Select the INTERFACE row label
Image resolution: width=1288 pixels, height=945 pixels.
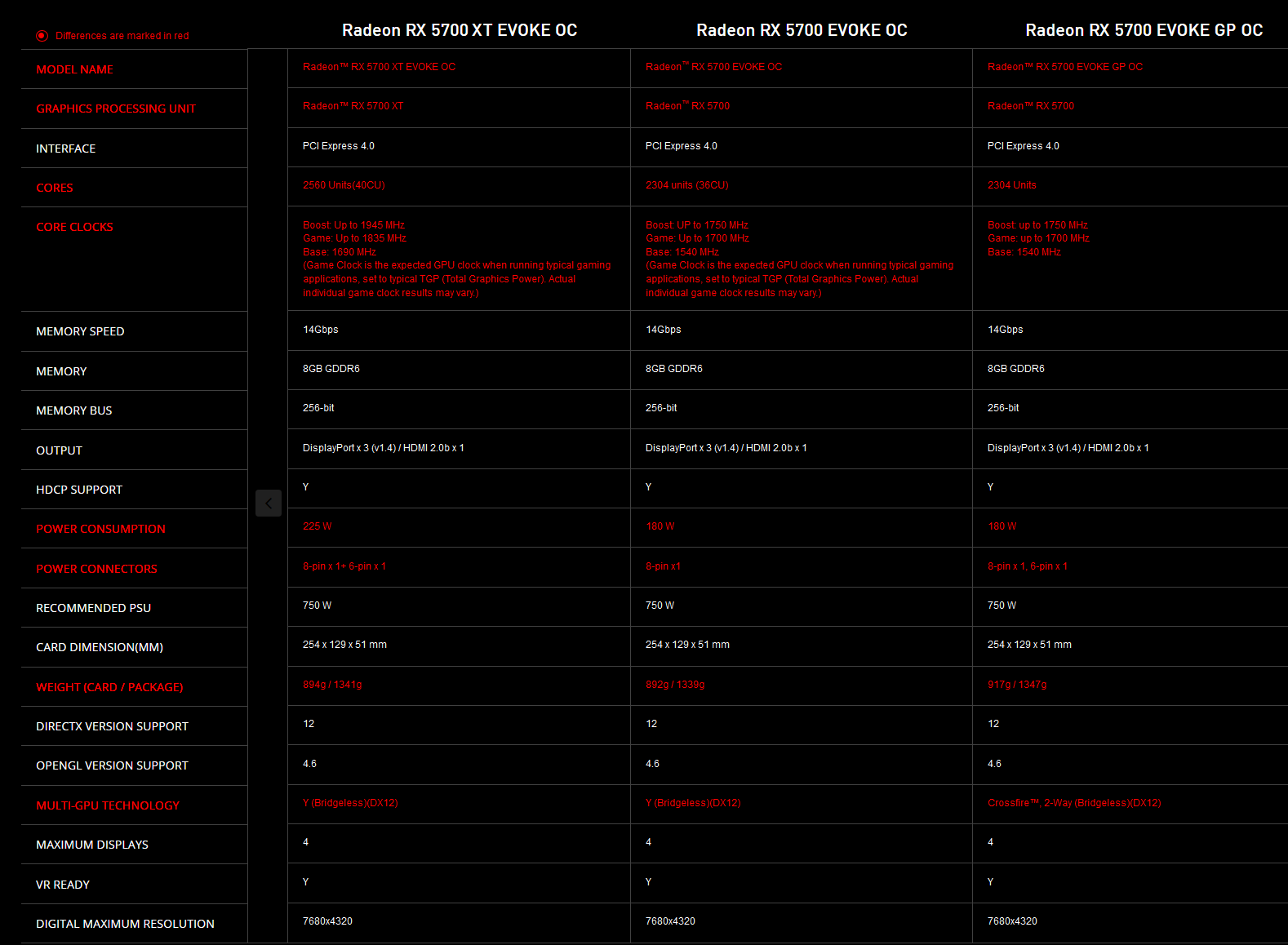tap(66, 149)
